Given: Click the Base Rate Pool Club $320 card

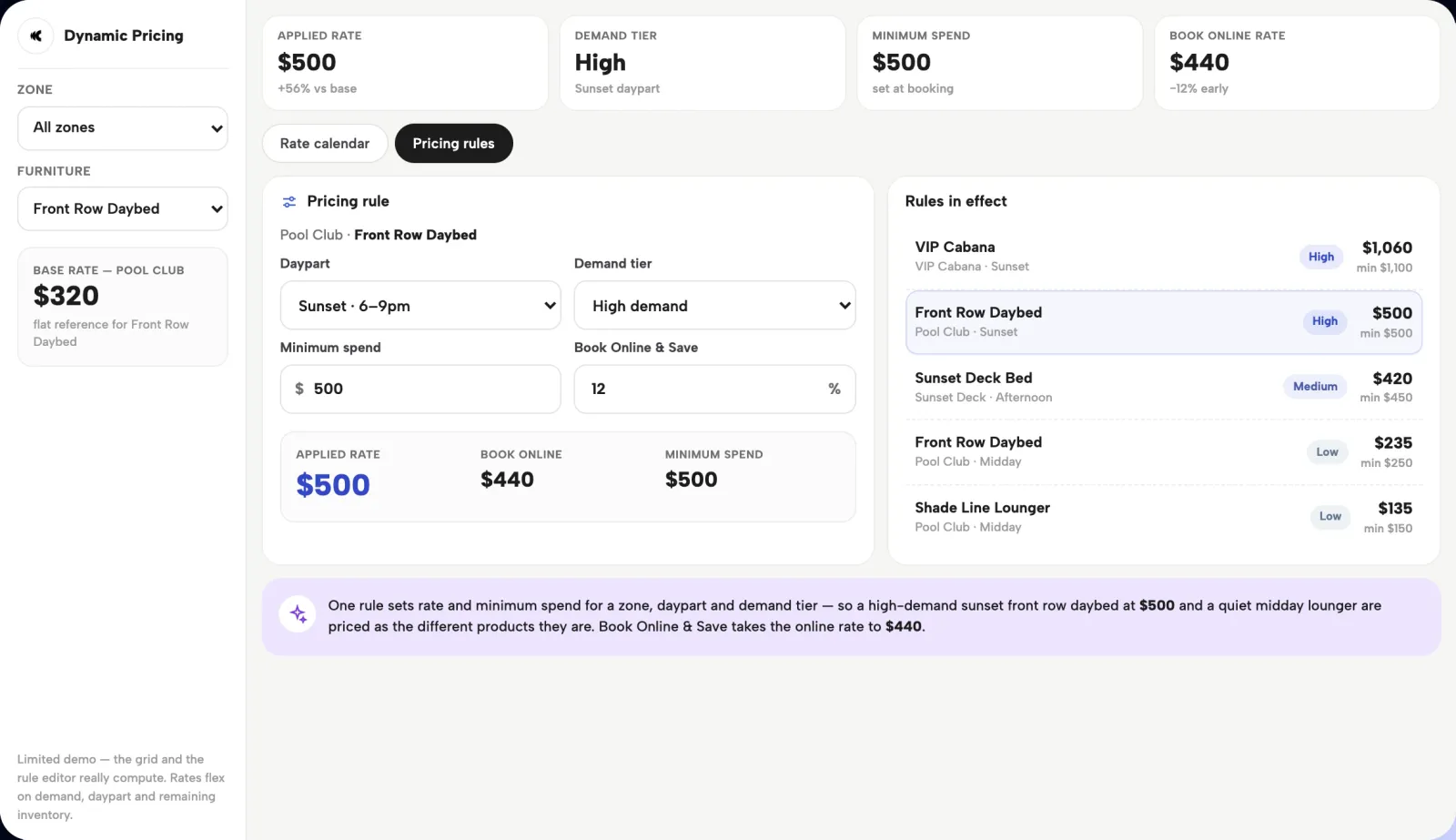Looking at the screenshot, I should point(123,307).
